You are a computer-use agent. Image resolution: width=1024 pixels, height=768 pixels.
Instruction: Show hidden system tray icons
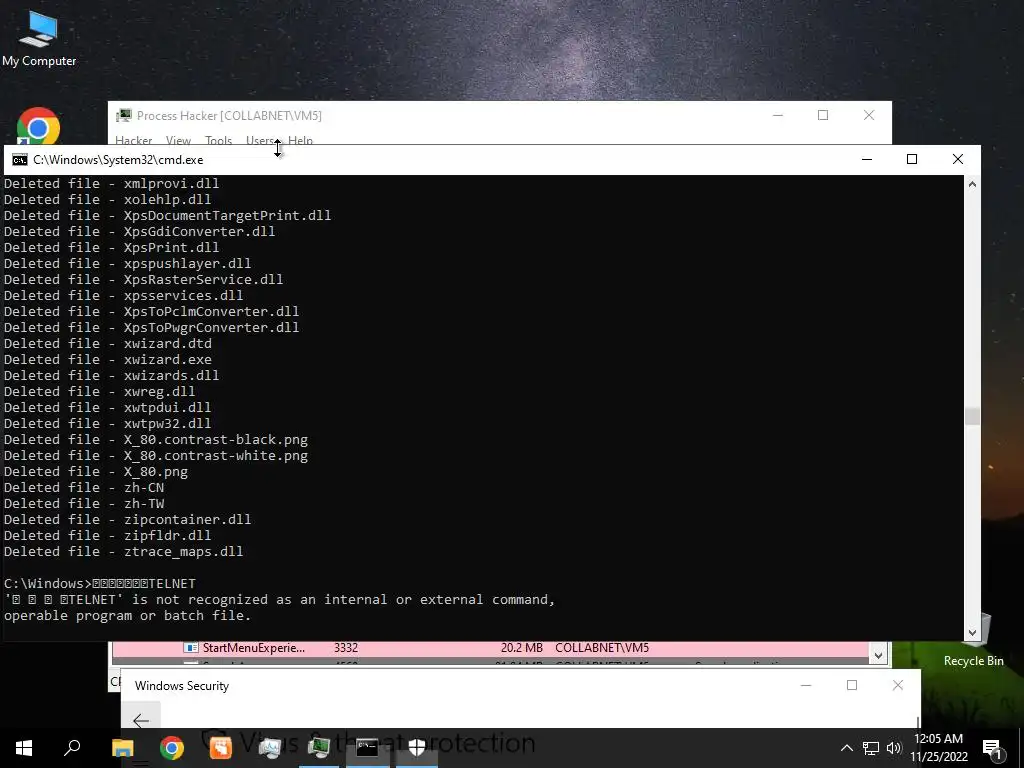point(846,748)
